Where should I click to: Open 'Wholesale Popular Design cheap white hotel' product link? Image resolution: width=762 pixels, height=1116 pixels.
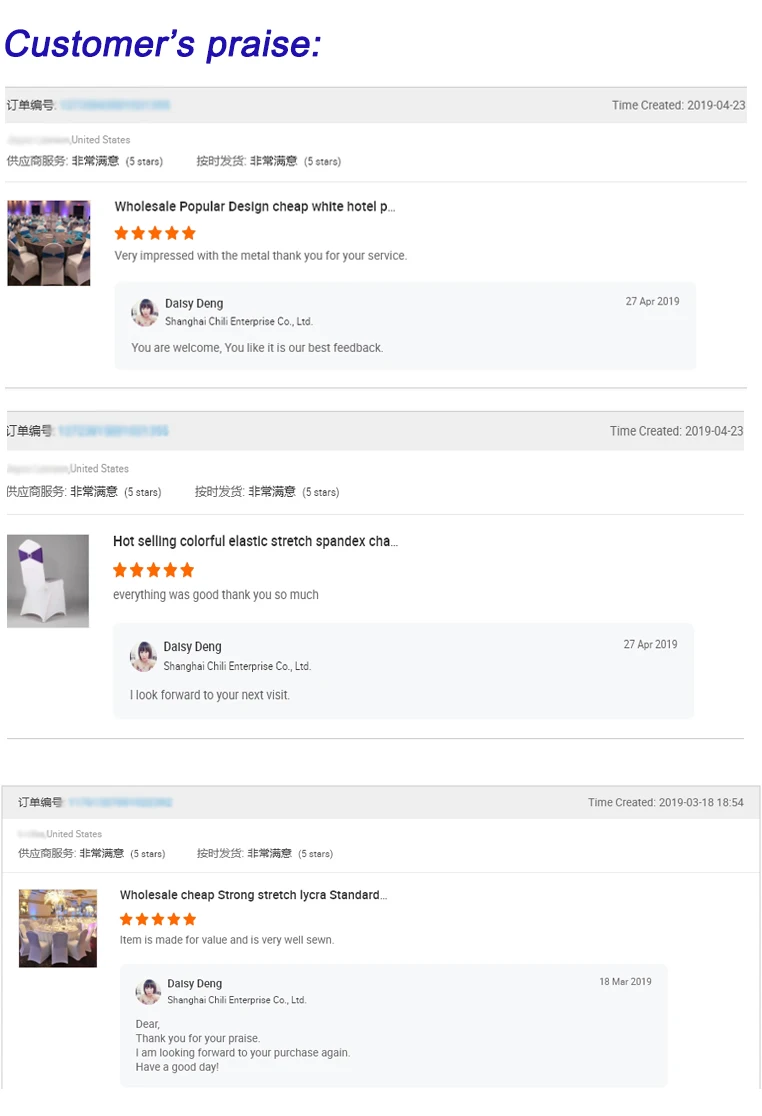[255, 207]
